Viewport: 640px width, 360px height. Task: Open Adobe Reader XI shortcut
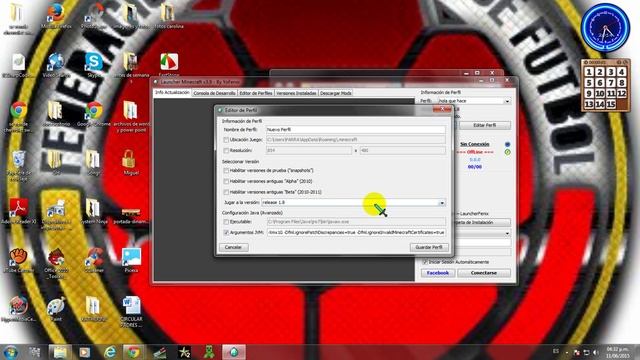click(18, 211)
